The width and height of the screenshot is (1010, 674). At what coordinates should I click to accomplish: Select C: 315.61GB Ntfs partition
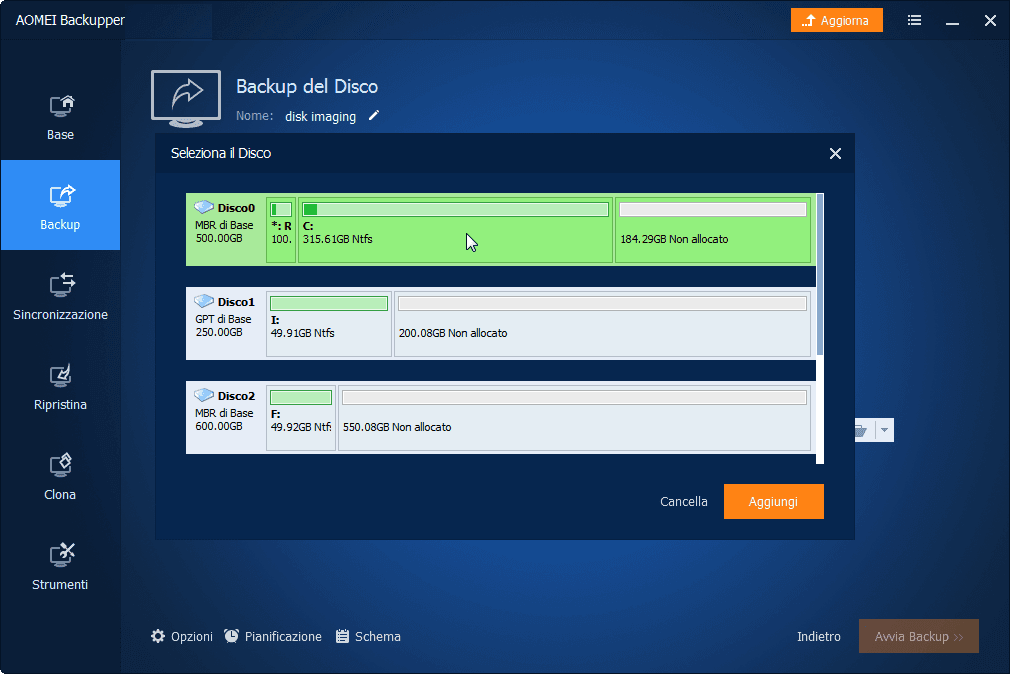click(455, 230)
